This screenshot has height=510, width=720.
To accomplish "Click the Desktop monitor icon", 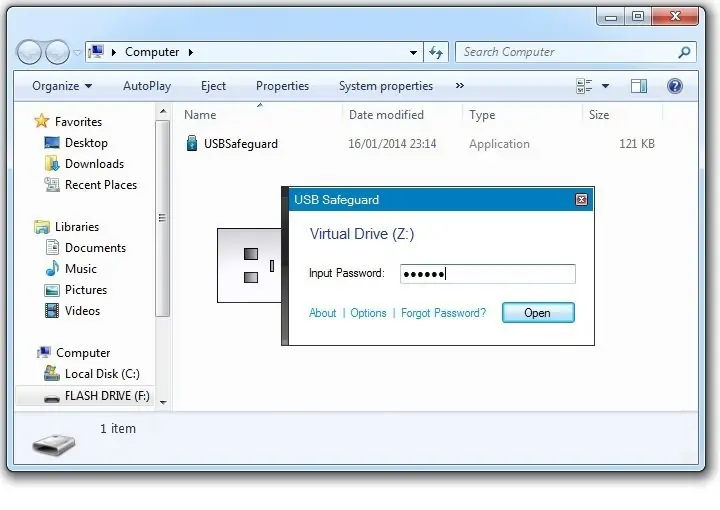I will (52, 142).
